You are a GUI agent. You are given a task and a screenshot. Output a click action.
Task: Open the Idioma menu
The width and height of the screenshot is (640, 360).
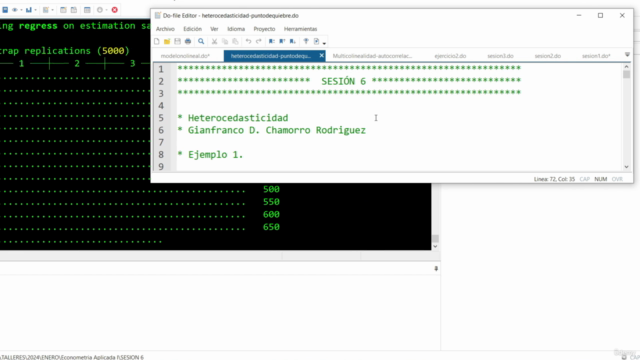(236, 29)
